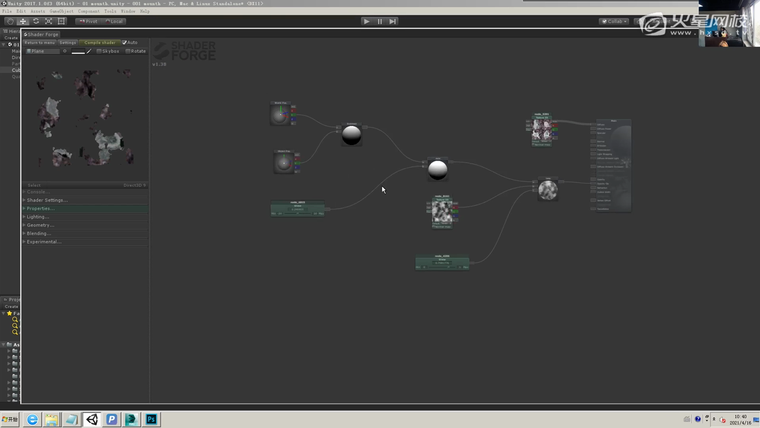Open the Assets menu
Viewport: 760px width, 428px height.
tap(36, 12)
